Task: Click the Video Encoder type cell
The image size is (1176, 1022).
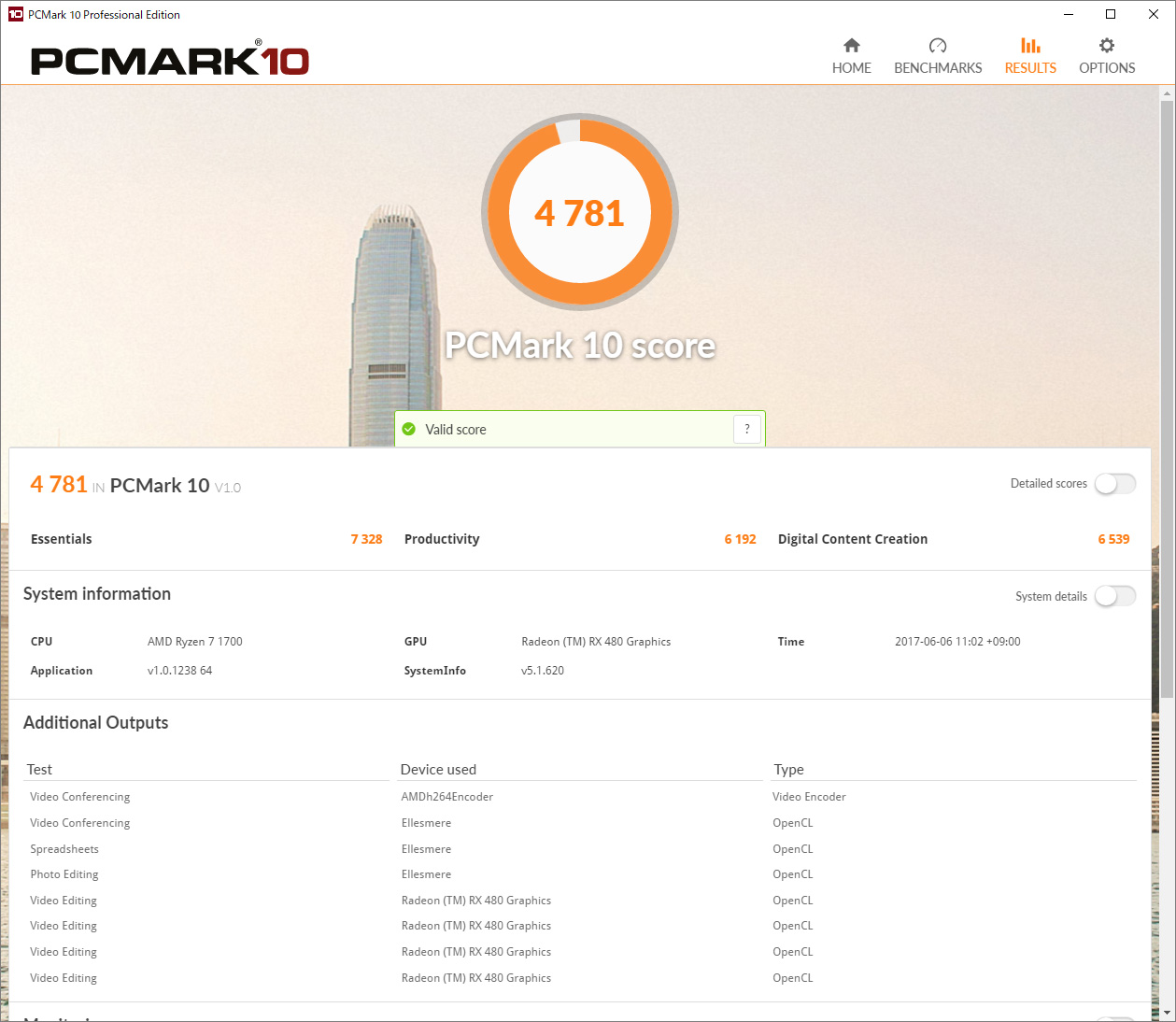Action: click(x=809, y=797)
